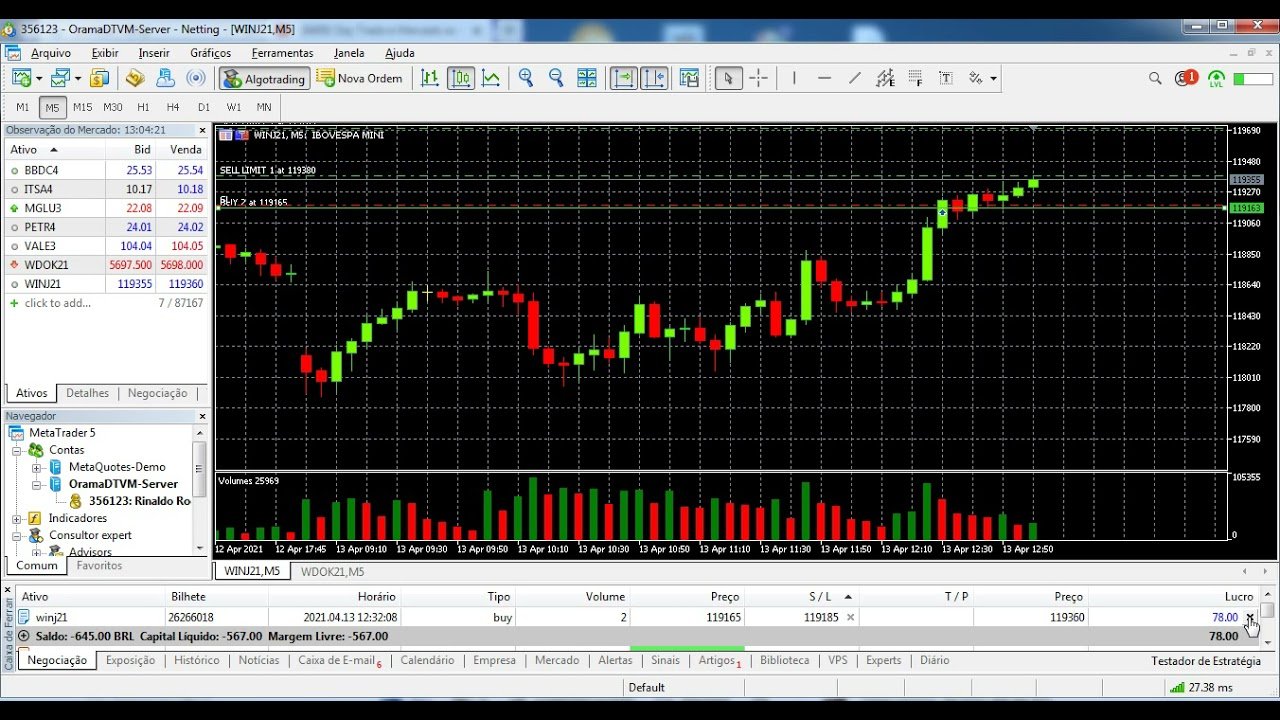Open the Gráficos menu
1280x720 pixels.
click(x=210, y=53)
